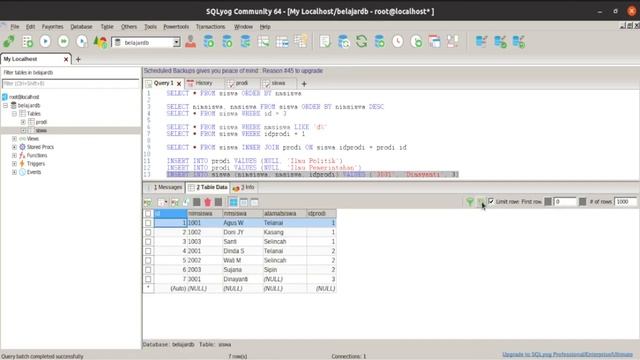The image size is (640, 360).
Task: Open the siswa editor tab
Action: [x=278, y=83]
